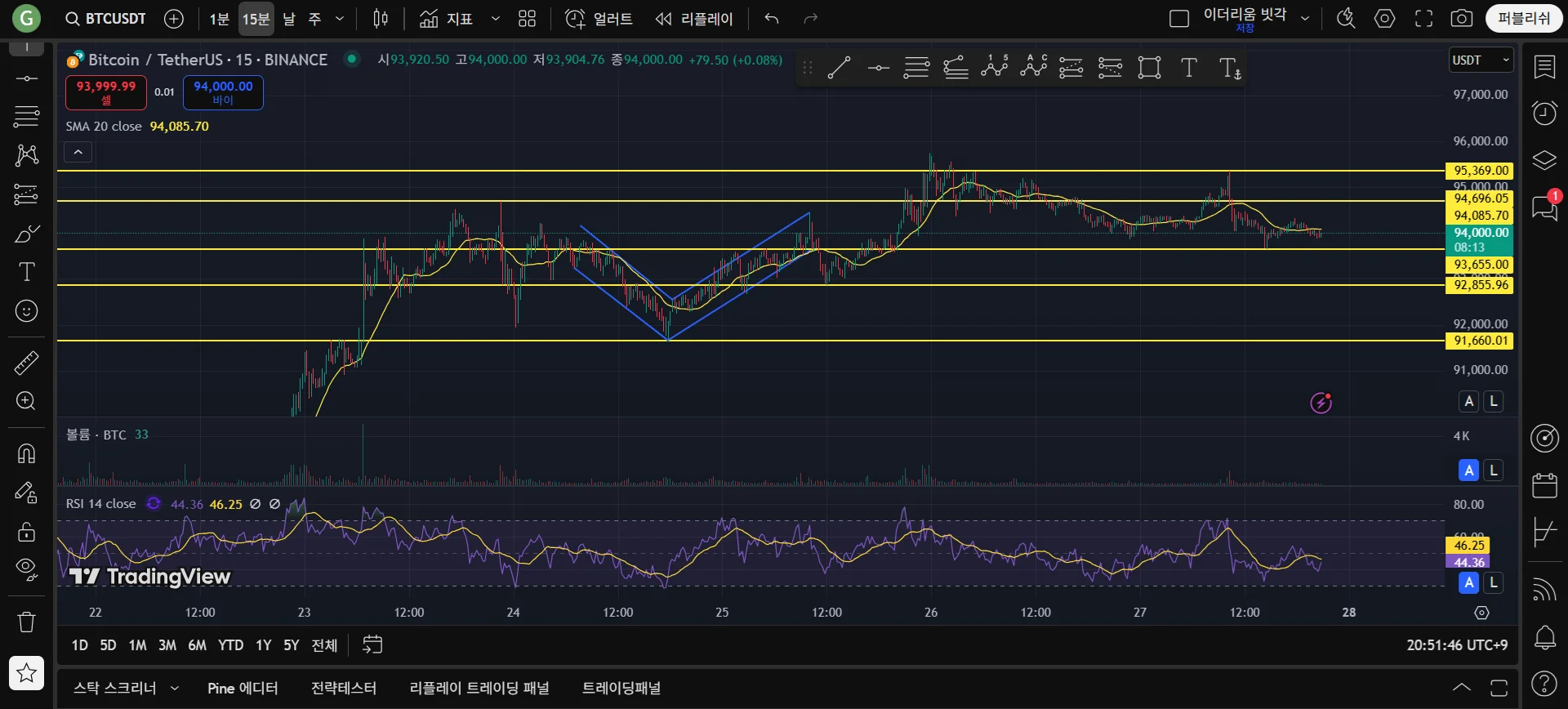Open the Text tool in left sidebar
This screenshot has width=1568, height=709.
(x=26, y=272)
